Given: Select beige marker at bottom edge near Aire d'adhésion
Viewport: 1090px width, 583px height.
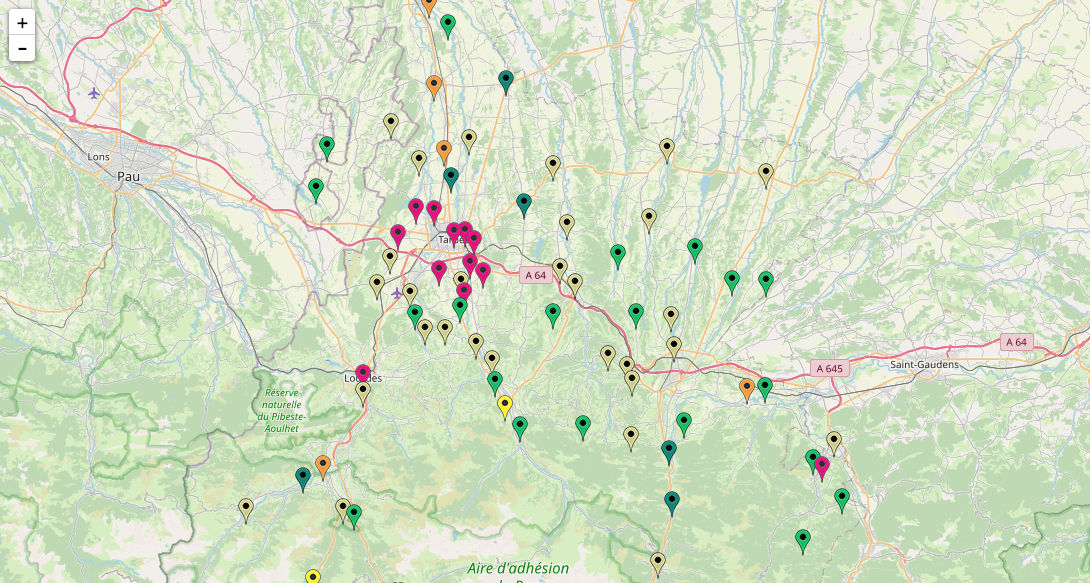Looking at the screenshot, I should [x=658, y=564].
